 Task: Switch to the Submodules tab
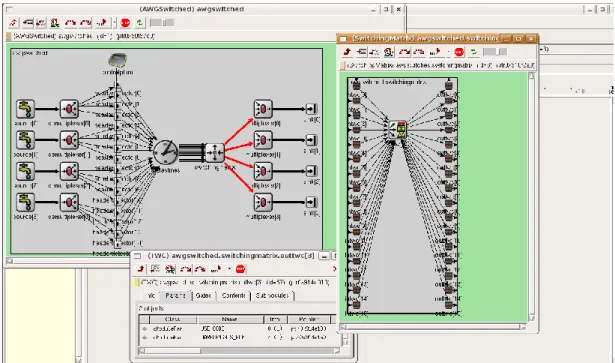point(272,296)
